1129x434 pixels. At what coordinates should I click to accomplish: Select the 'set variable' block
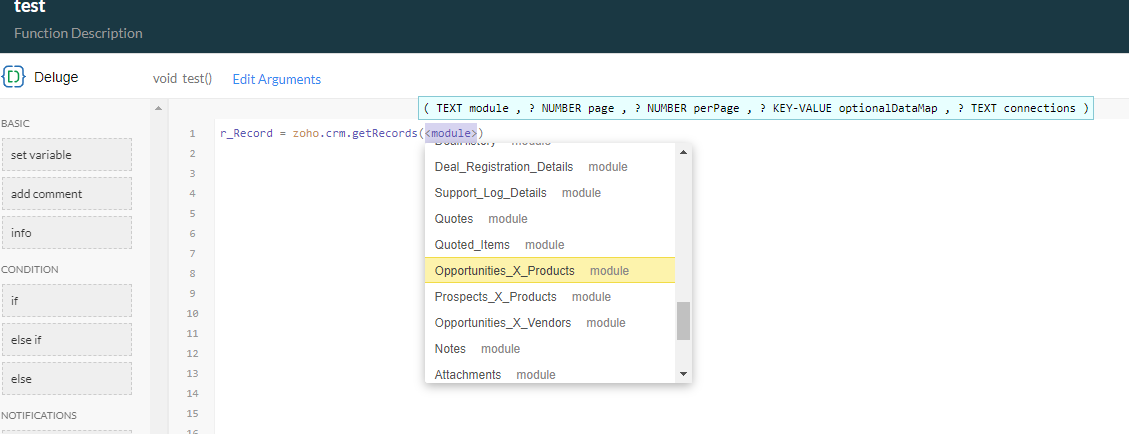[66, 155]
